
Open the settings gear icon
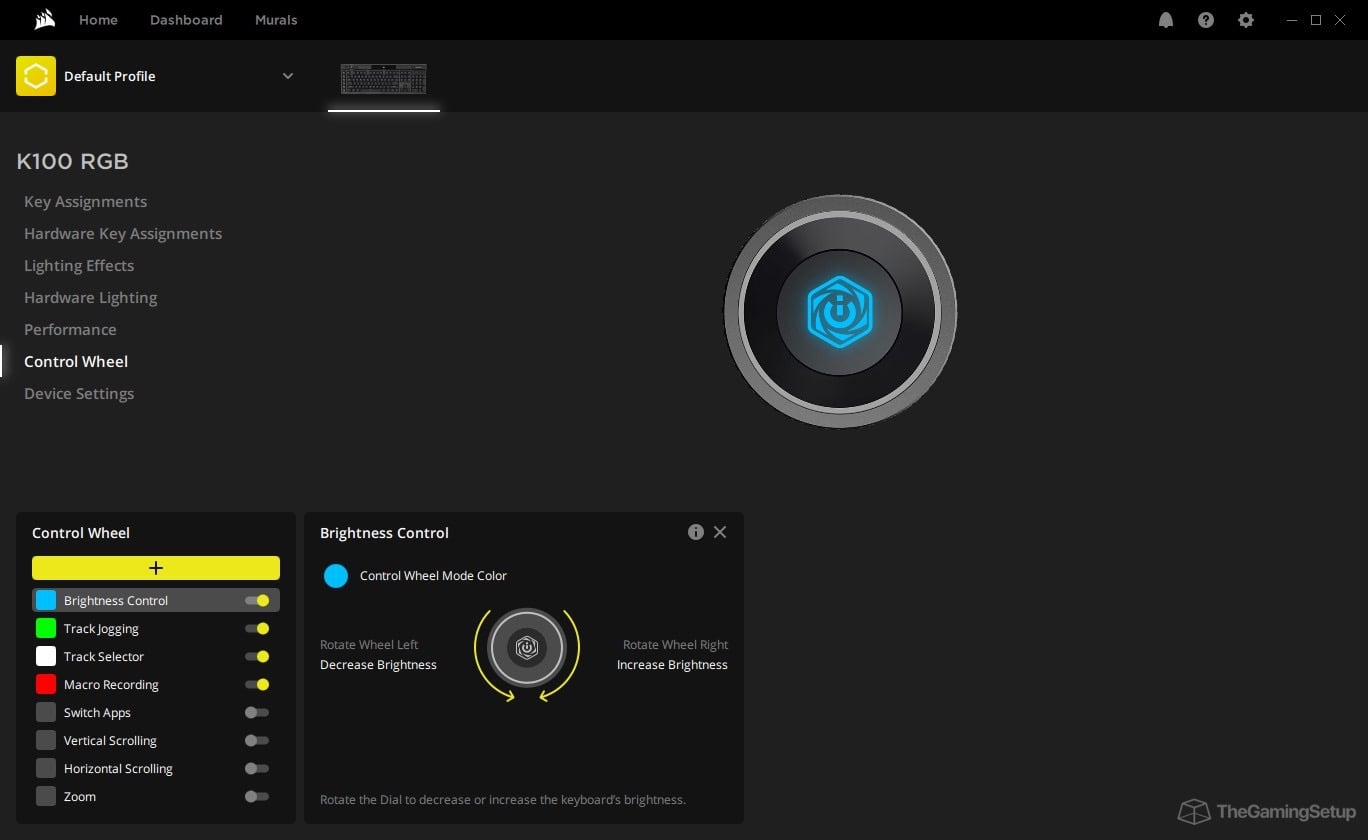pos(1245,20)
